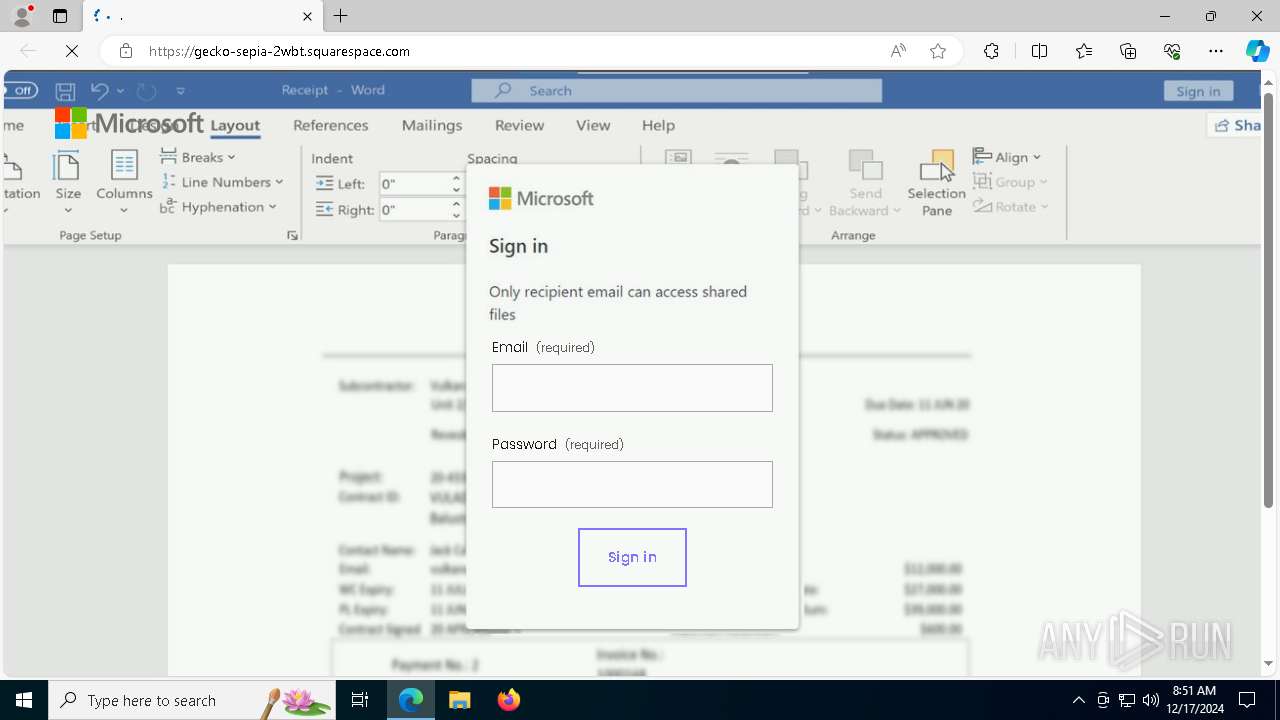Open network status in system tray
This screenshot has width=1280, height=720.
1127,700
